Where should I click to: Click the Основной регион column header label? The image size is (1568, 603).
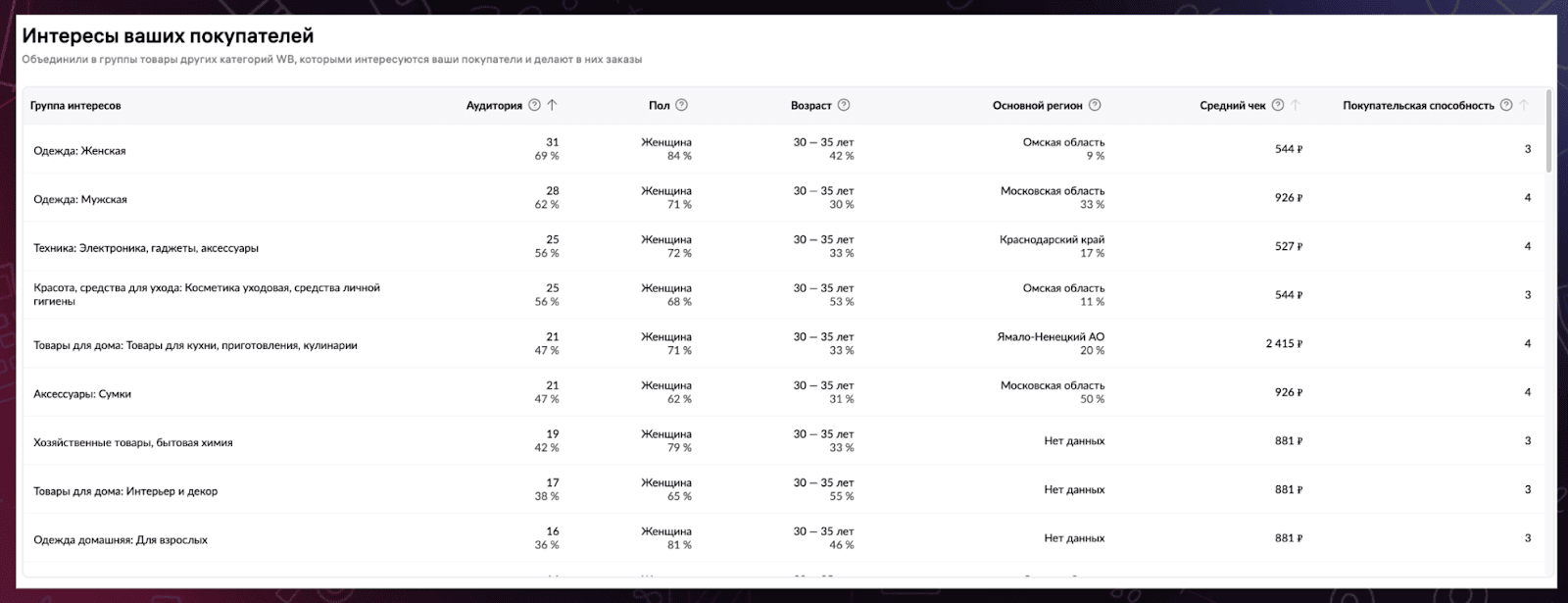pos(1038,105)
